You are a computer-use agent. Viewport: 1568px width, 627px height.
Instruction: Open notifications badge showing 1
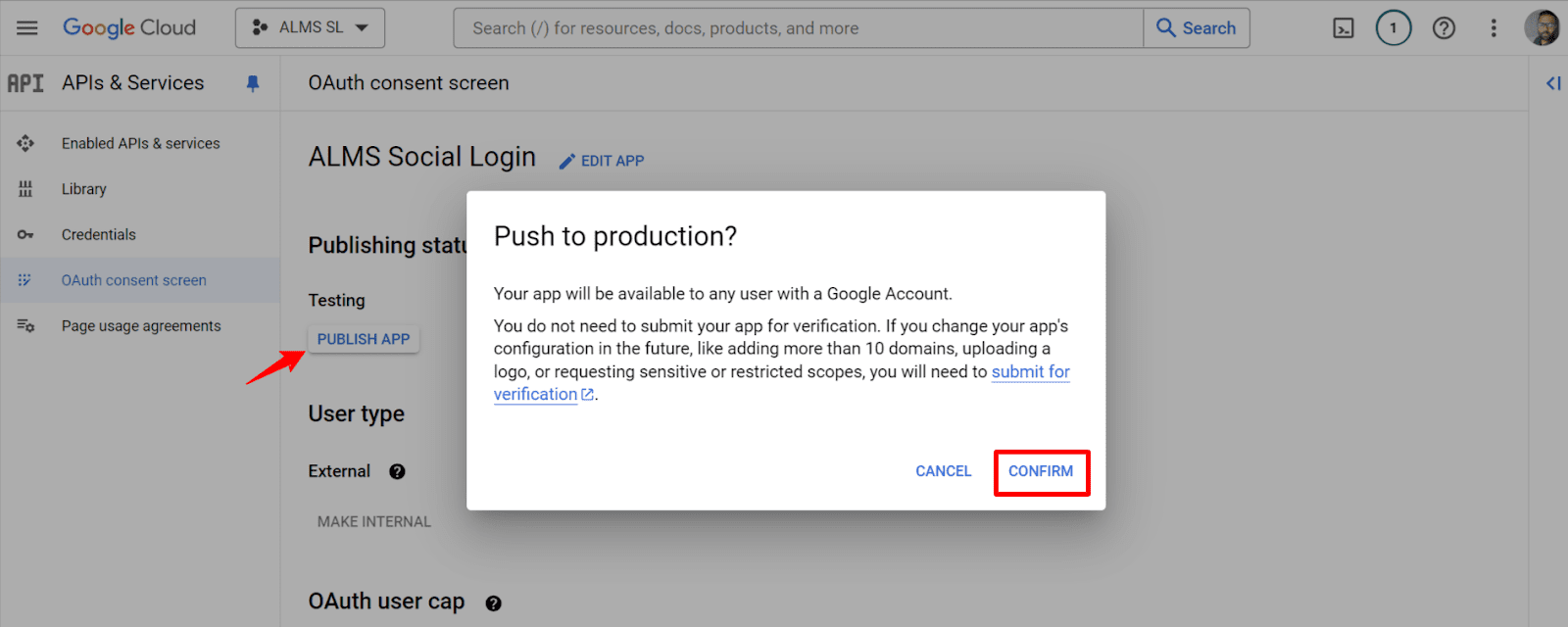point(1394,27)
